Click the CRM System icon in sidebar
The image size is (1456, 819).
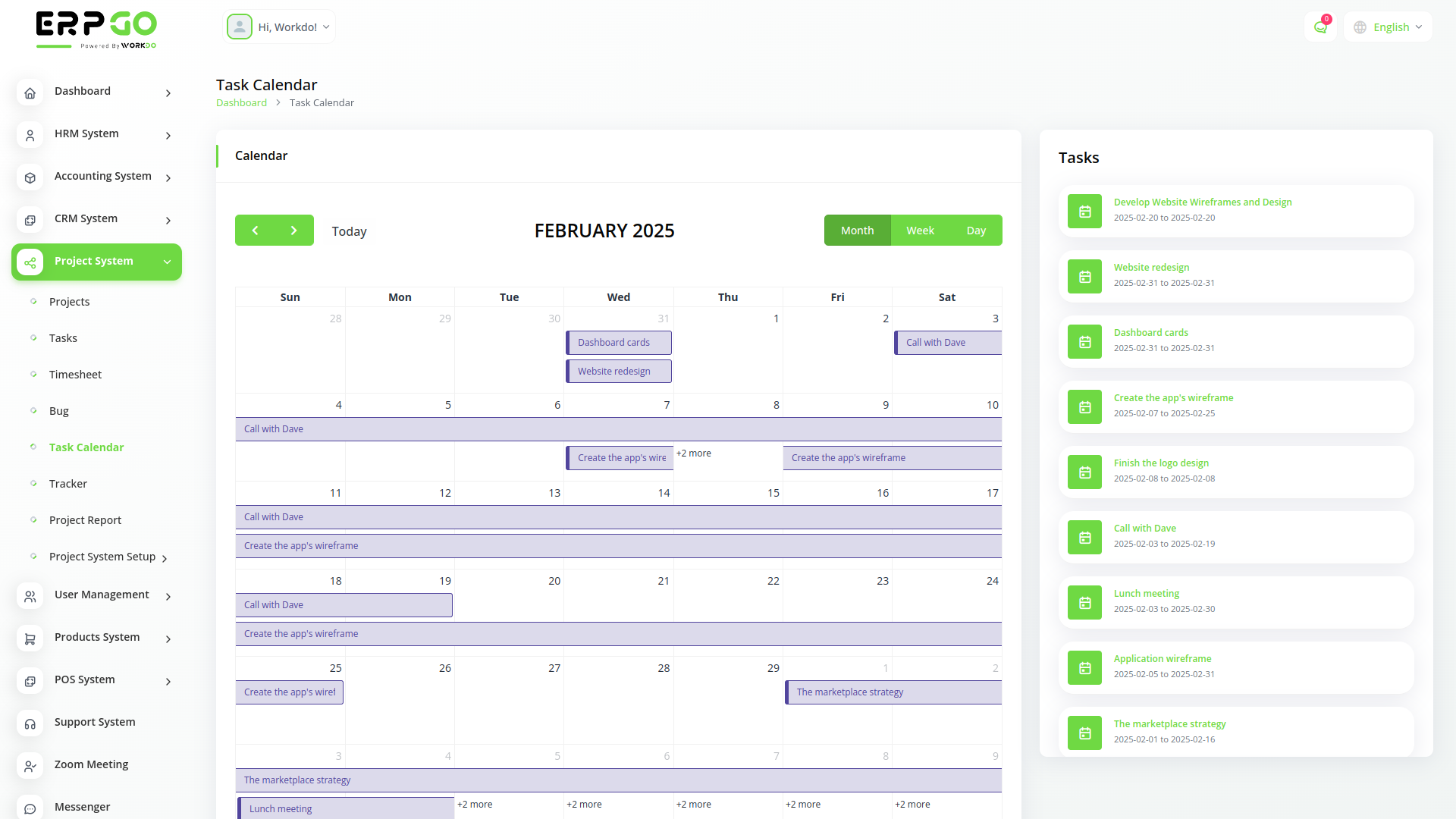point(30,220)
